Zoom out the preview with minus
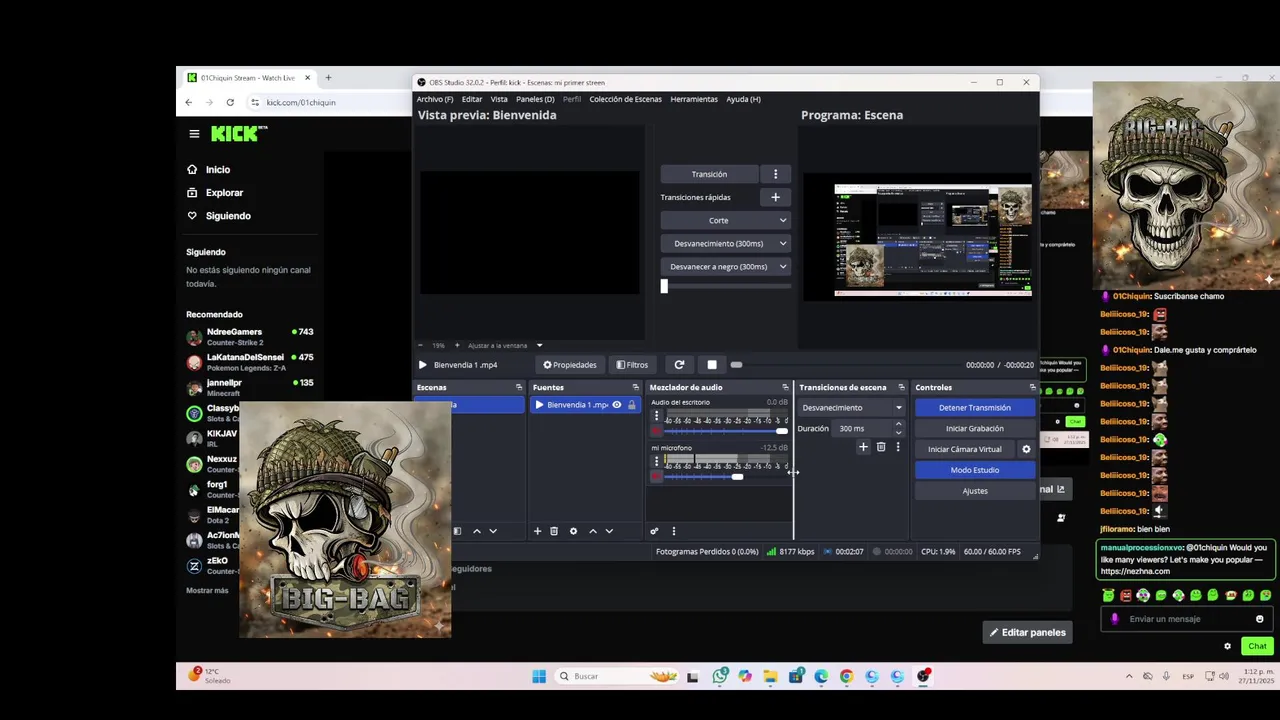 [x=420, y=345]
